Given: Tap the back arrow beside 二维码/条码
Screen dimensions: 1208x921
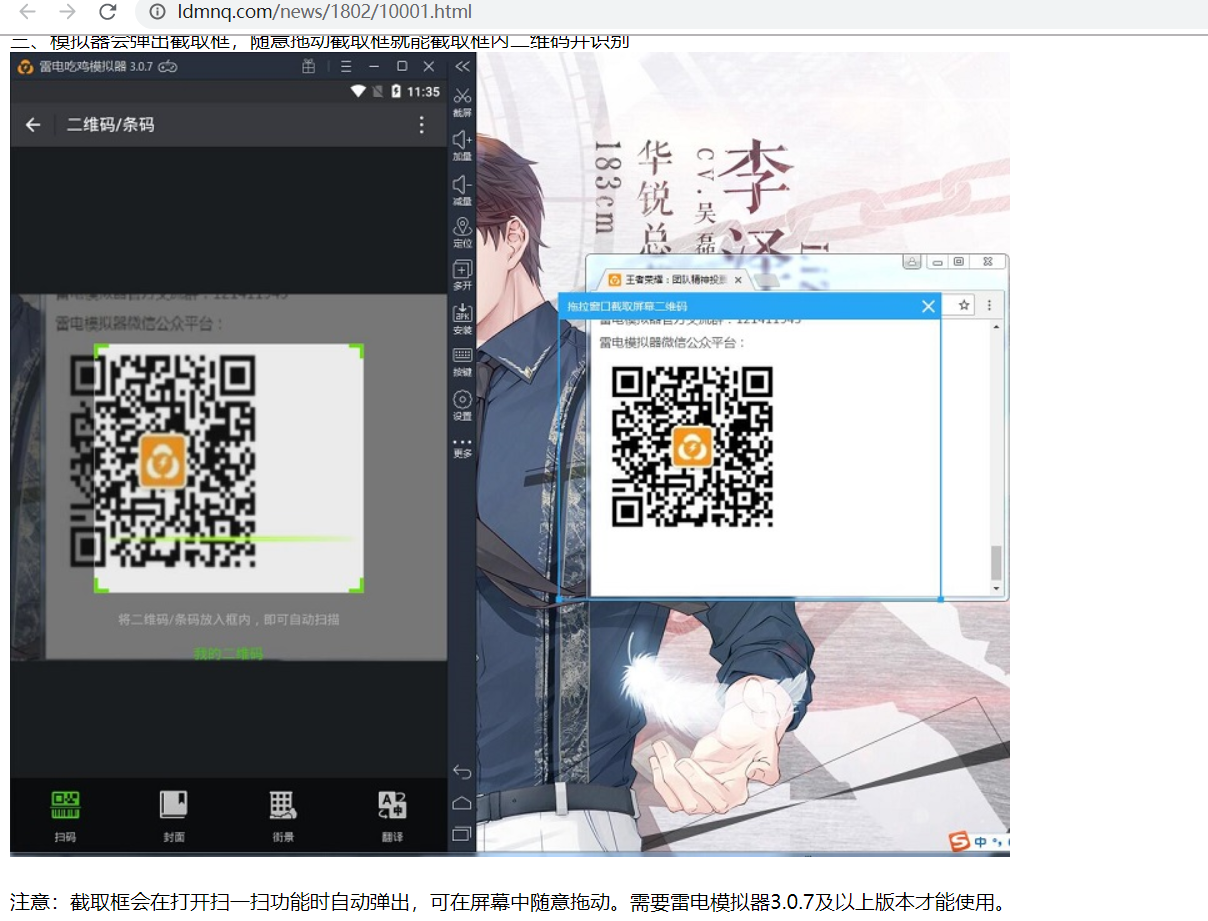Looking at the screenshot, I should click(x=33, y=125).
